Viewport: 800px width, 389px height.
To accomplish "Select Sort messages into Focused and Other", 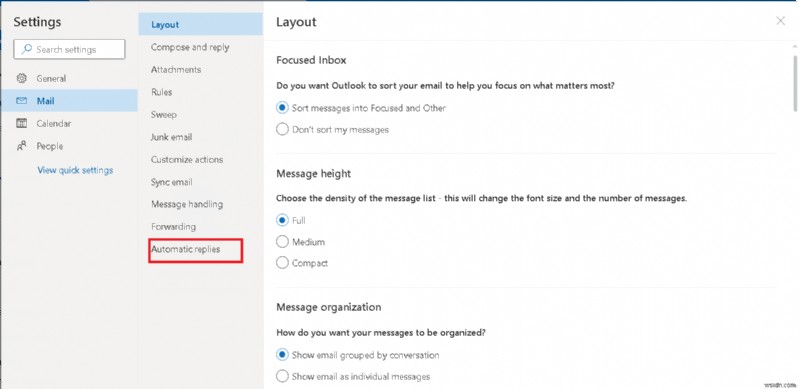I will click(282, 108).
